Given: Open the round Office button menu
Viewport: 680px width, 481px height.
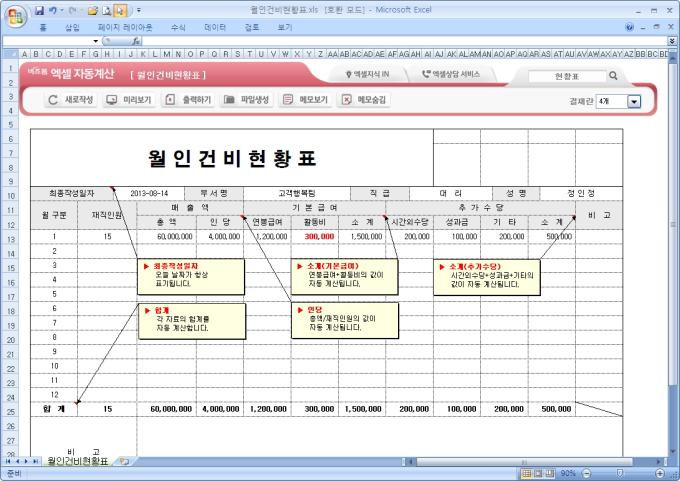Looking at the screenshot, I should (16, 16).
